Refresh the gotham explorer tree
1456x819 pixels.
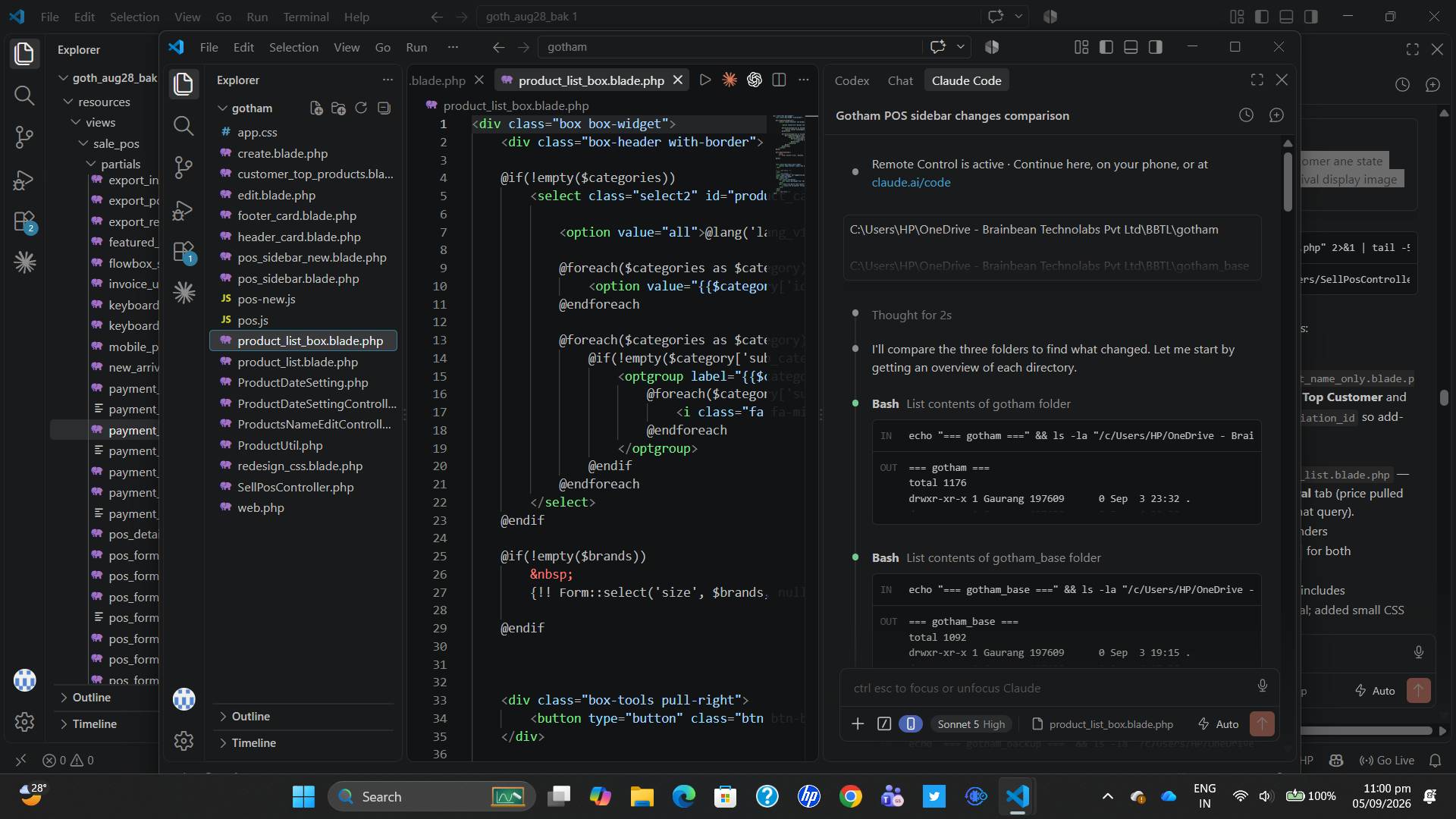coord(361,108)
